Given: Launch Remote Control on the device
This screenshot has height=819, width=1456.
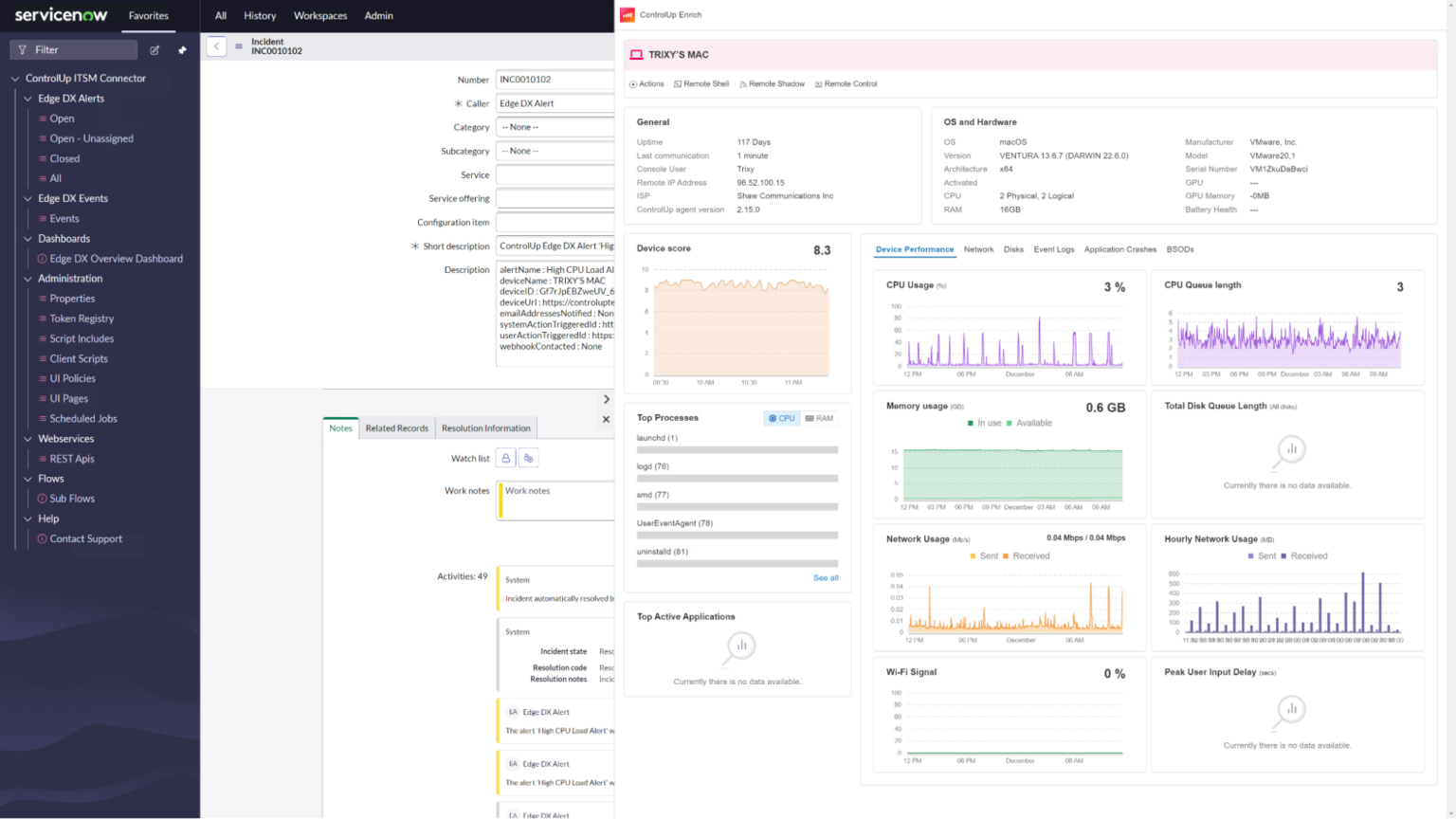Looking at the screenshot, I should [846, 83].
